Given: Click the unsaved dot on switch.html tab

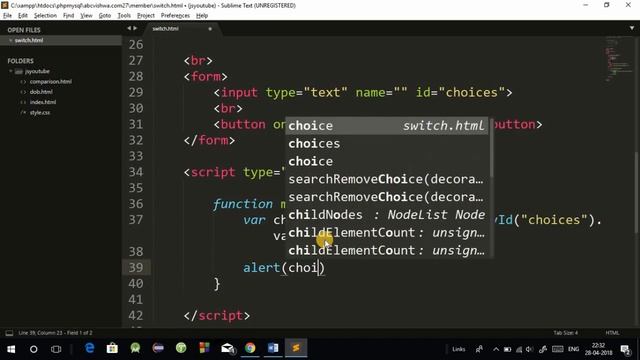Looking at the screenshot, I should (210, 29).
